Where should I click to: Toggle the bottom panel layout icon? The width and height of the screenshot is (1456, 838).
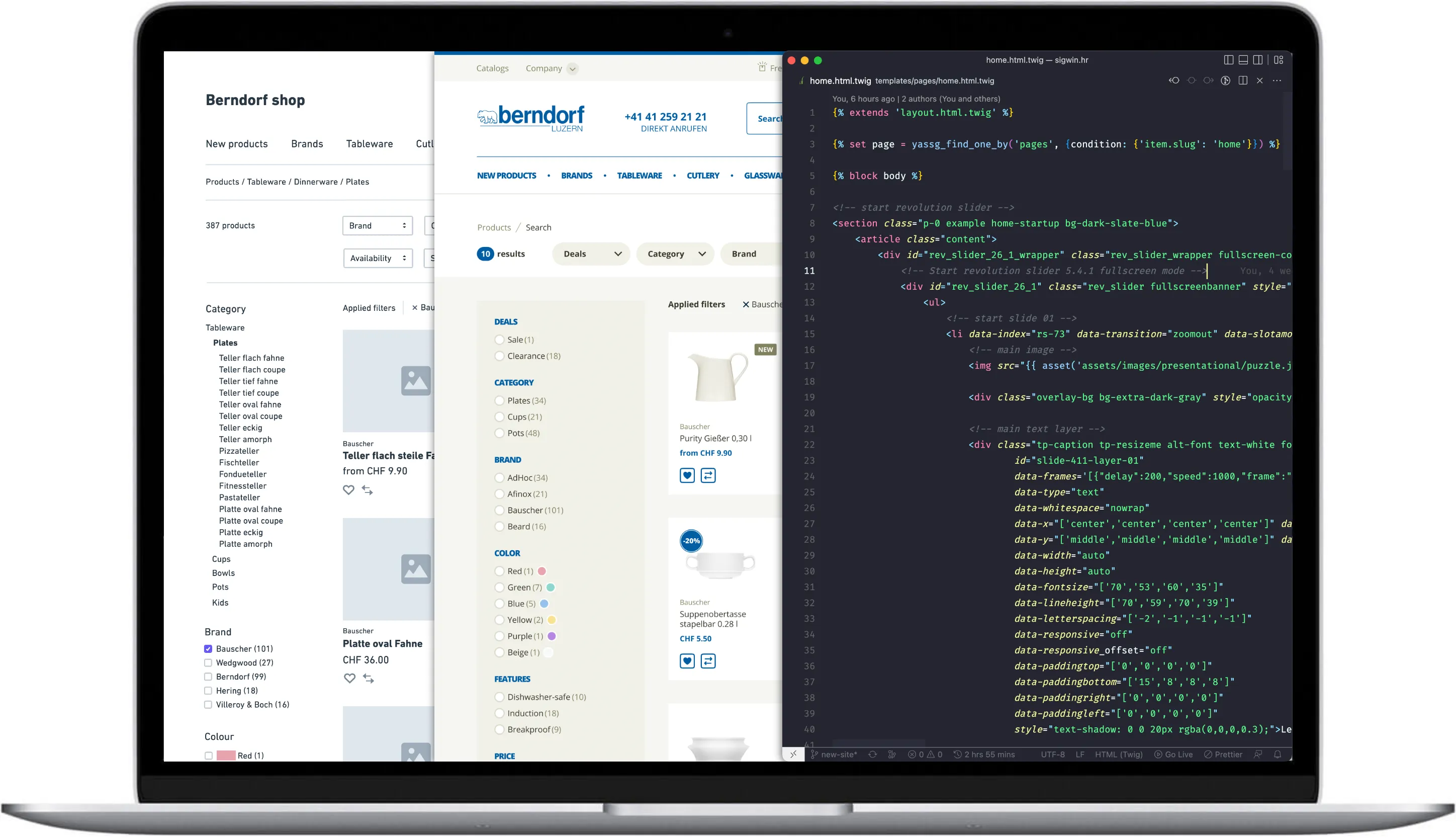(x=1243, y=60)
